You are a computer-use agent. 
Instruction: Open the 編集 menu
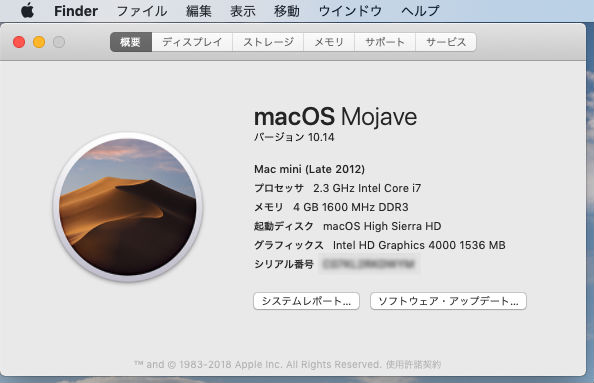click(x=199, y=11)
